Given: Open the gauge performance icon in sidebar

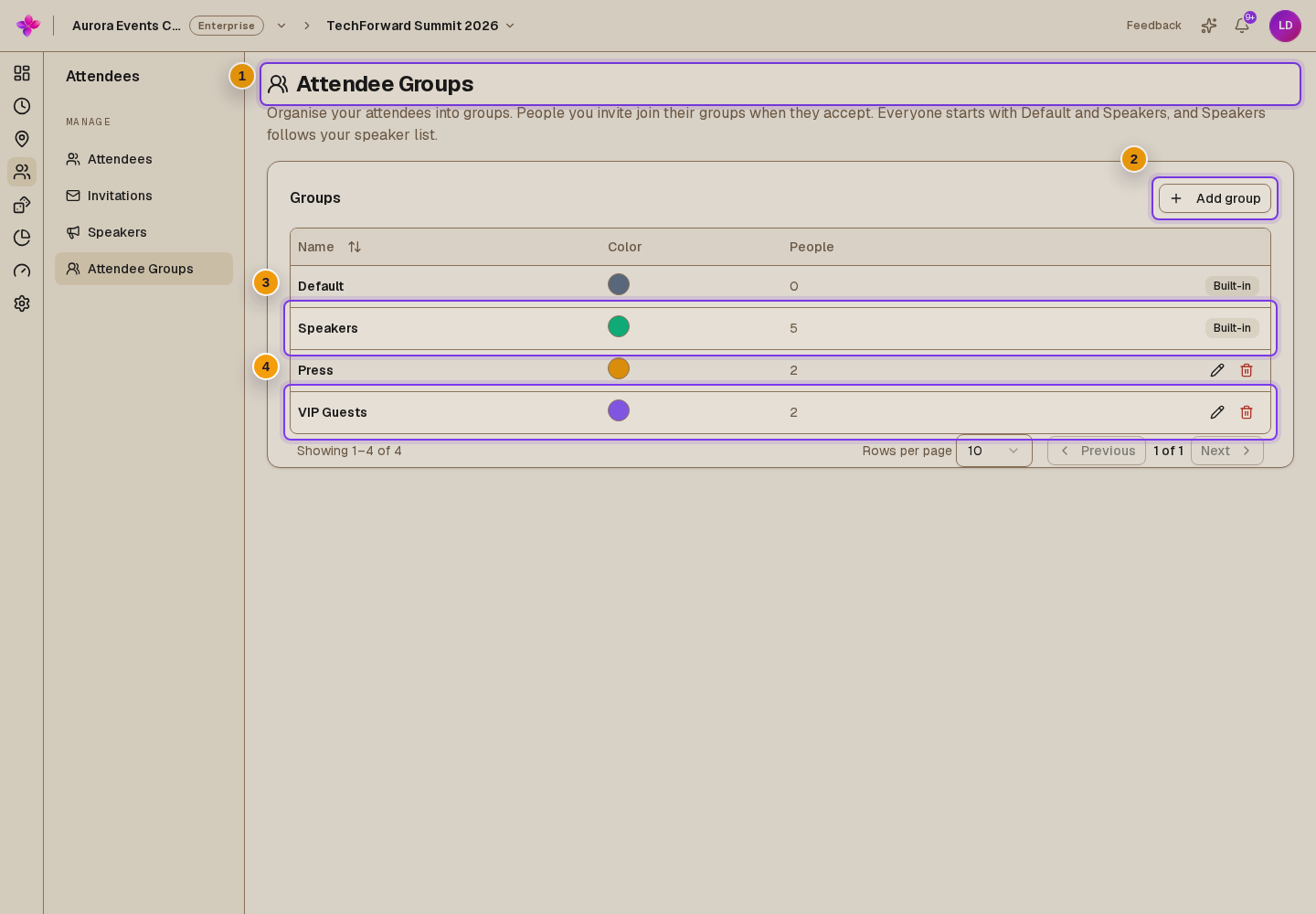Looking at the screenshot, I should point(22,271).
